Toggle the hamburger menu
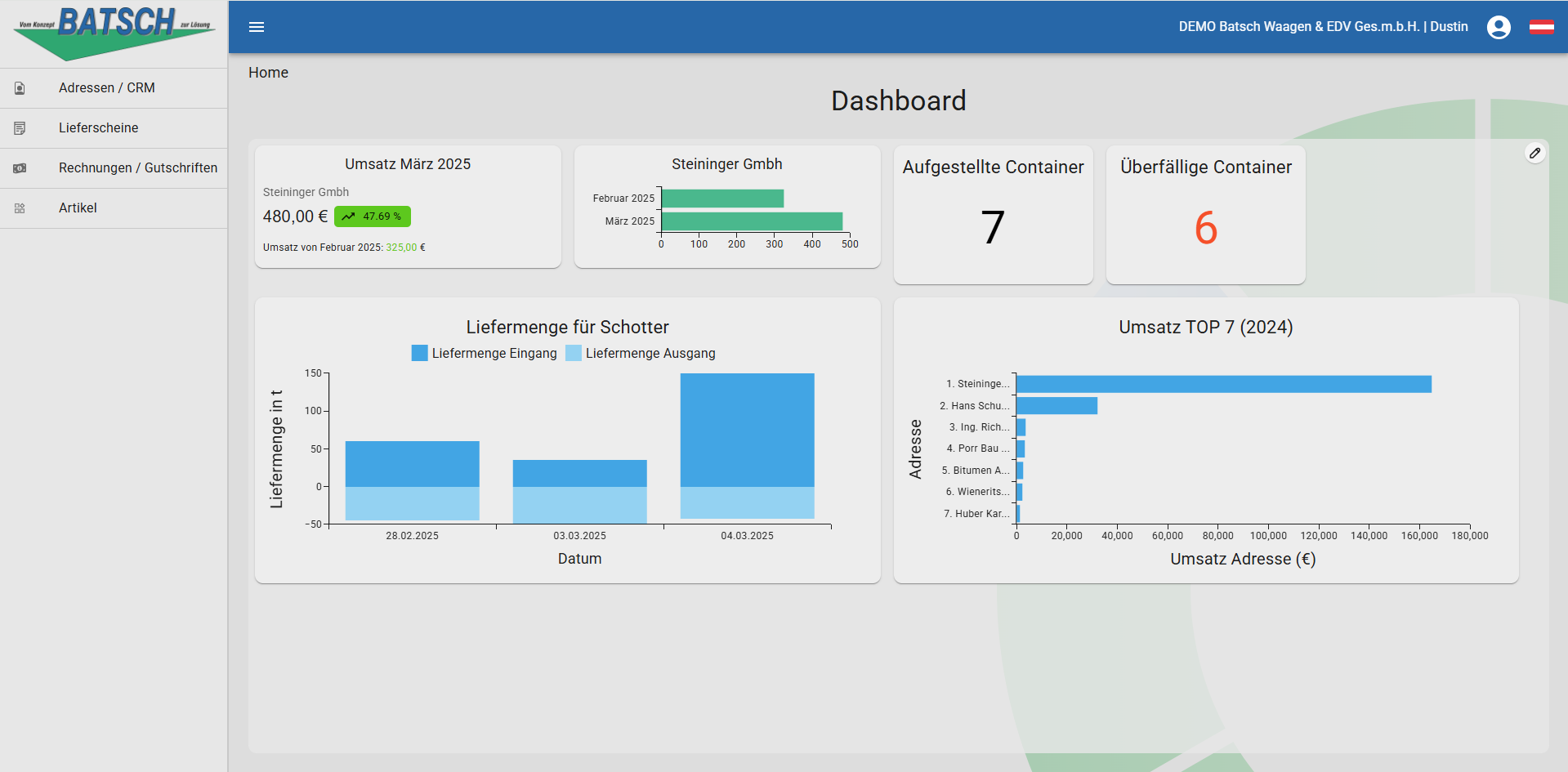 [257, 27]
